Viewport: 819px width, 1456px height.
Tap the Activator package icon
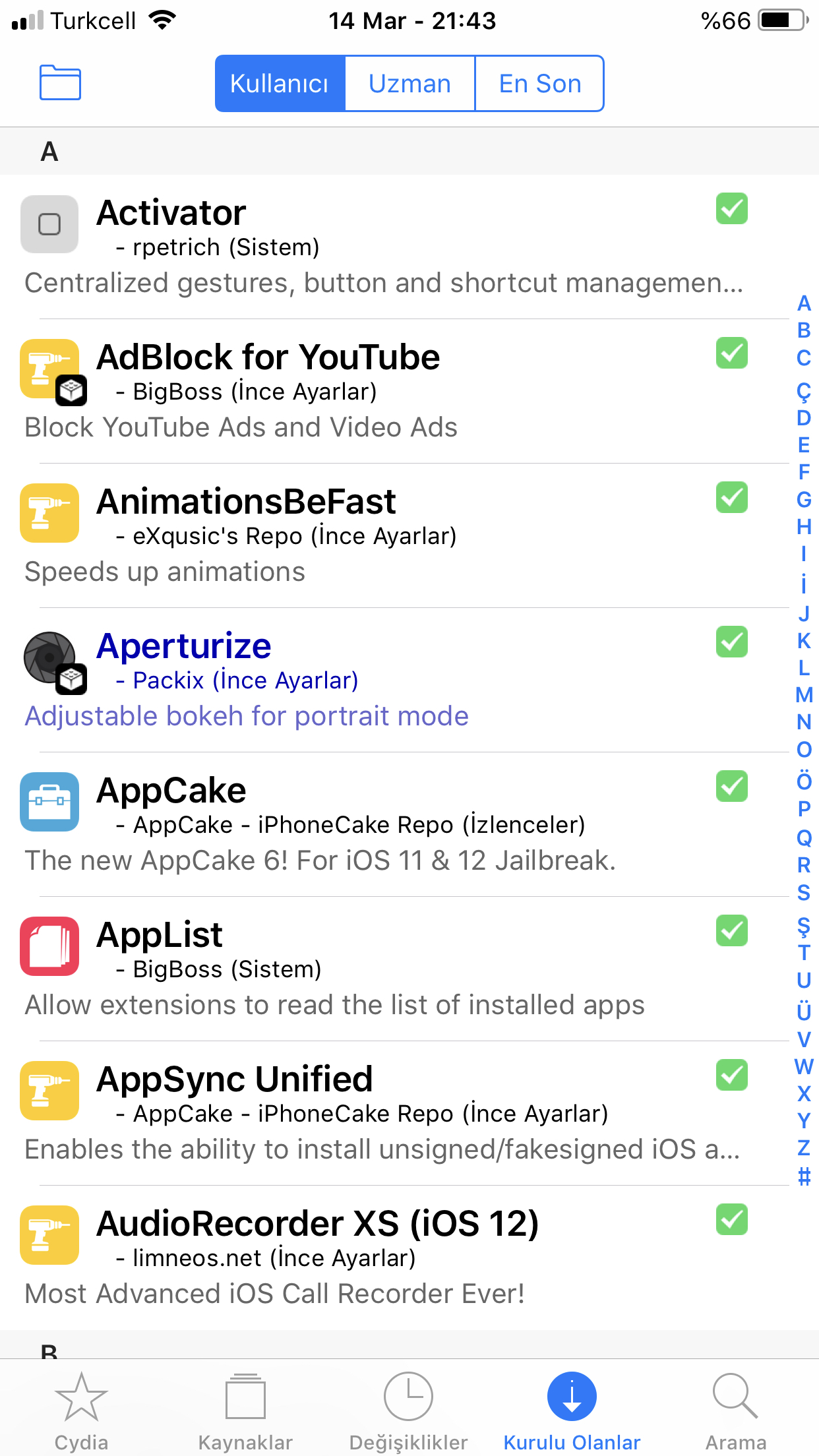point(49,224)
